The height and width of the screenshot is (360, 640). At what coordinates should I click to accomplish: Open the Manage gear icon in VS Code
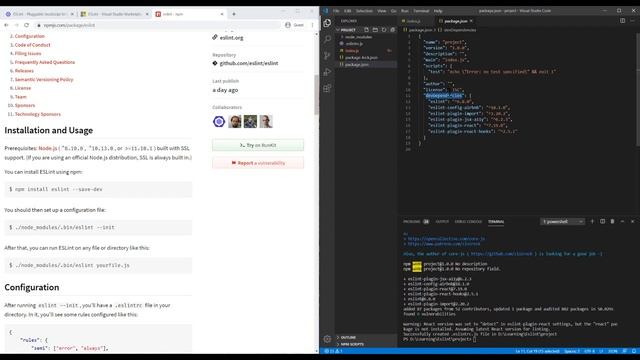(x=327, y=339)
